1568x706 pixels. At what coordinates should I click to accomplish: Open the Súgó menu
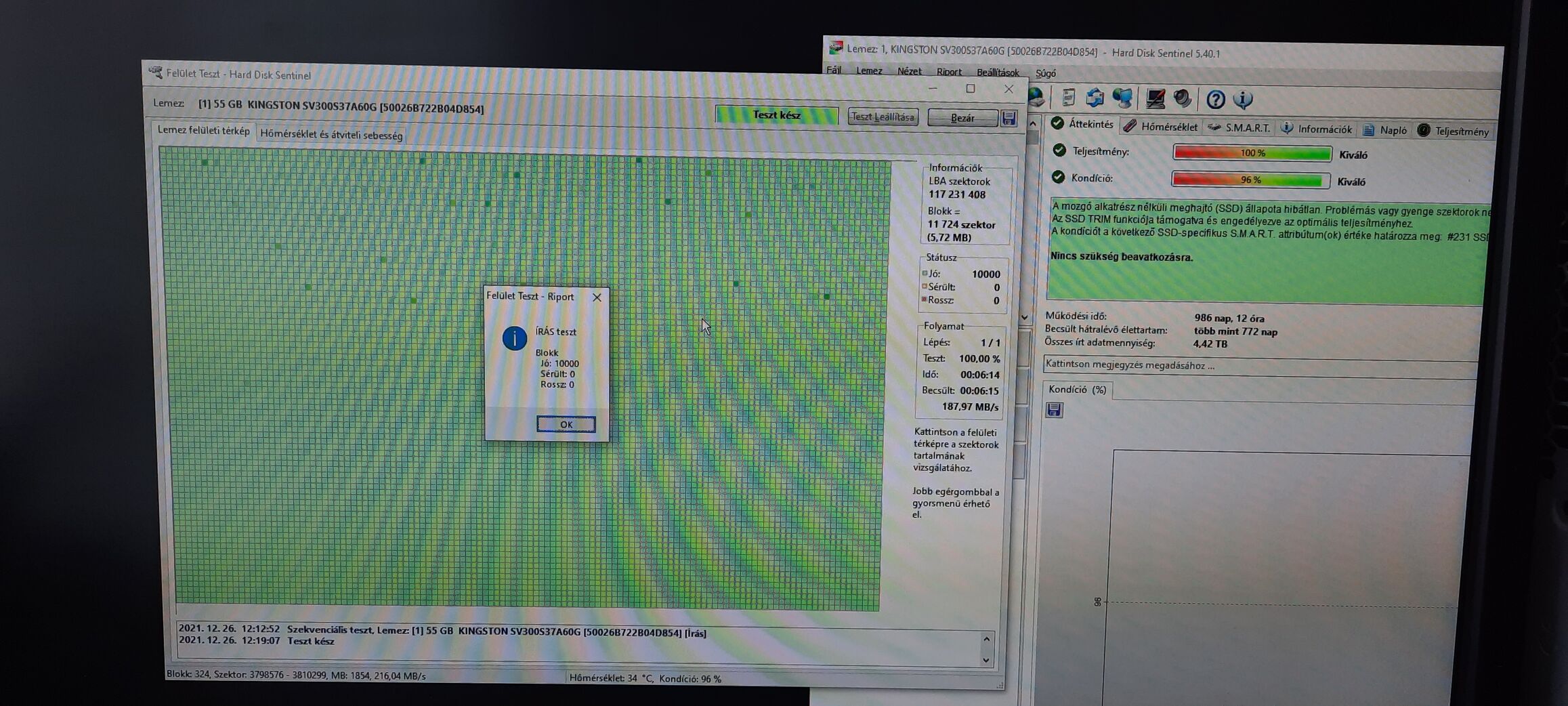(x=1045, y=73)
